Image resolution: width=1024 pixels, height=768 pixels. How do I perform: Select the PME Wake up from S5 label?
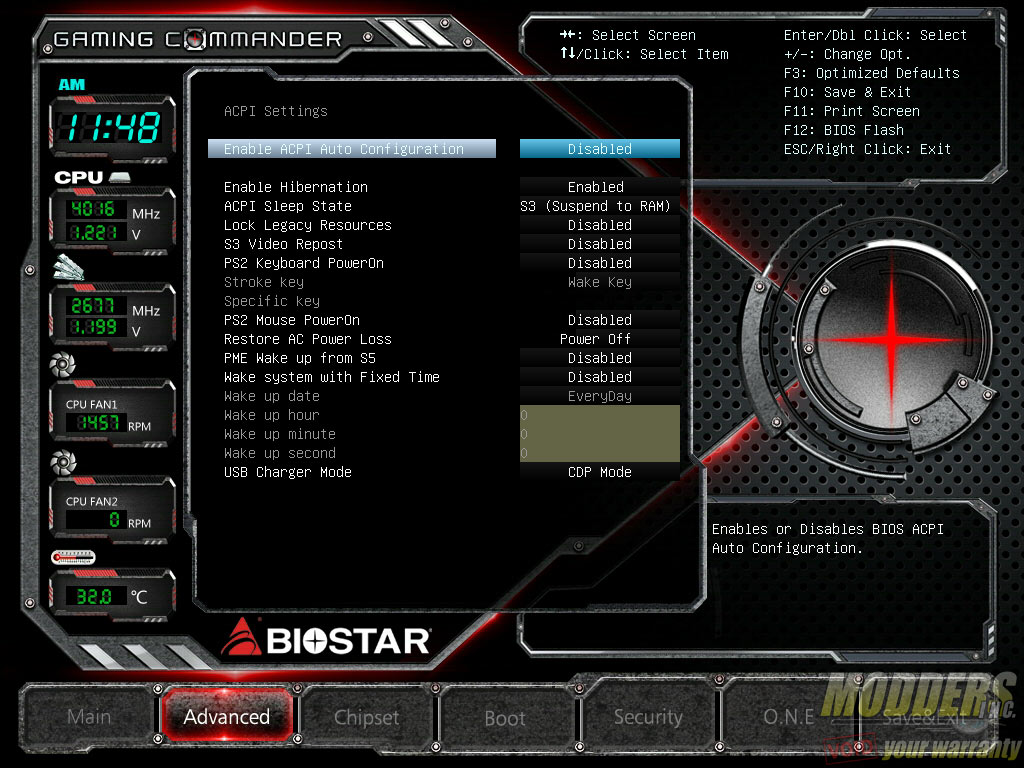300,358
